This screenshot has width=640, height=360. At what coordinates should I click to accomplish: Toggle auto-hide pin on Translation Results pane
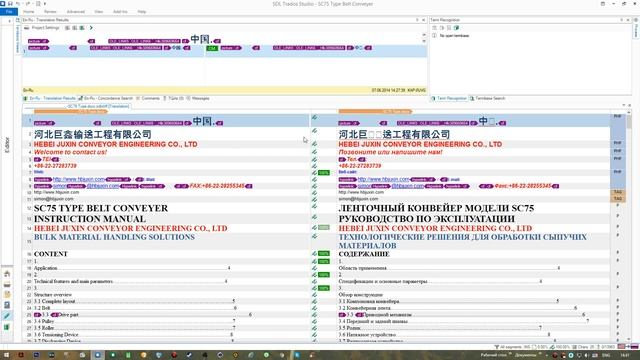coord(417,20)
